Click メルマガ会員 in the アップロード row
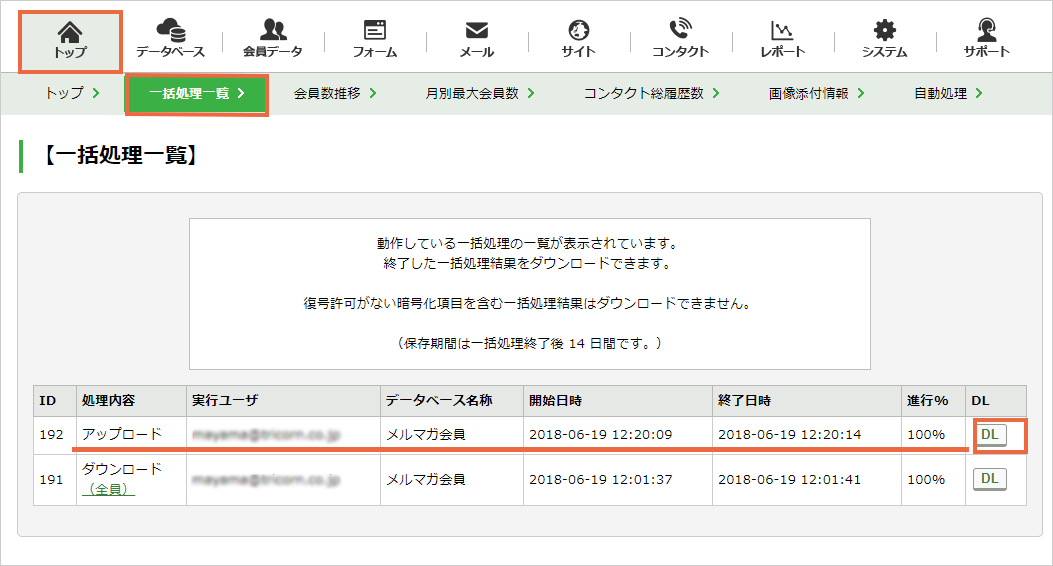This screenshot has height=566, width=1053. (426, 435)
